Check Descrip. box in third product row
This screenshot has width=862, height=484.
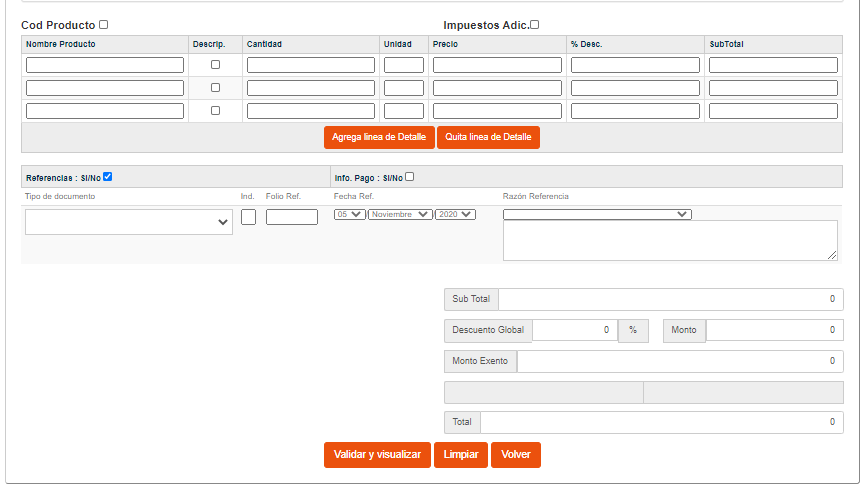216,111
